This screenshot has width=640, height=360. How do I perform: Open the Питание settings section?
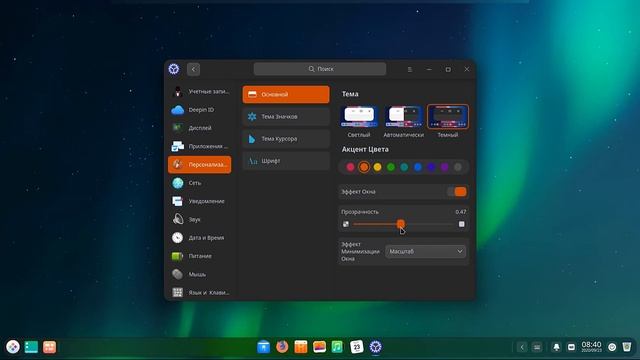click(200, 256)
